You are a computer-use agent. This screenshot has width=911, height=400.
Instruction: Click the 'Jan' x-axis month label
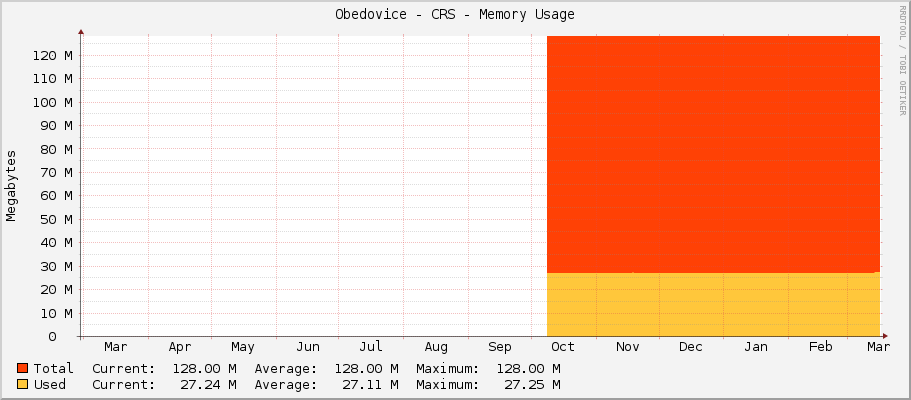tap(756, 347)
